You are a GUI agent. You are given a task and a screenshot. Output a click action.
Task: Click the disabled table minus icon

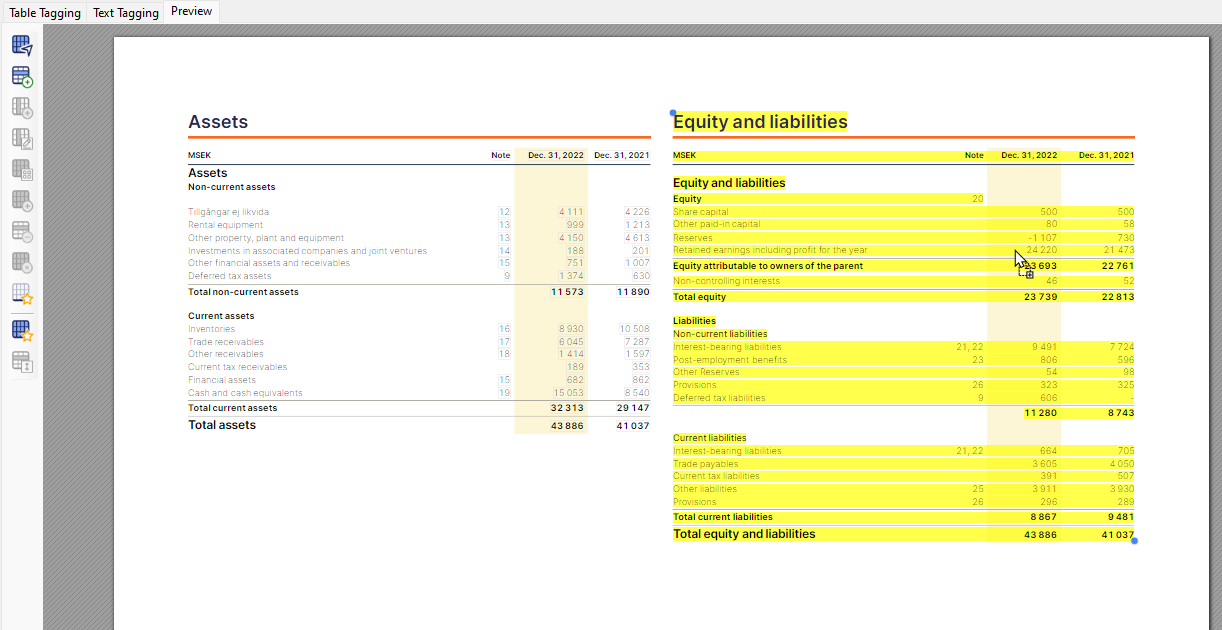pos(22,232)
